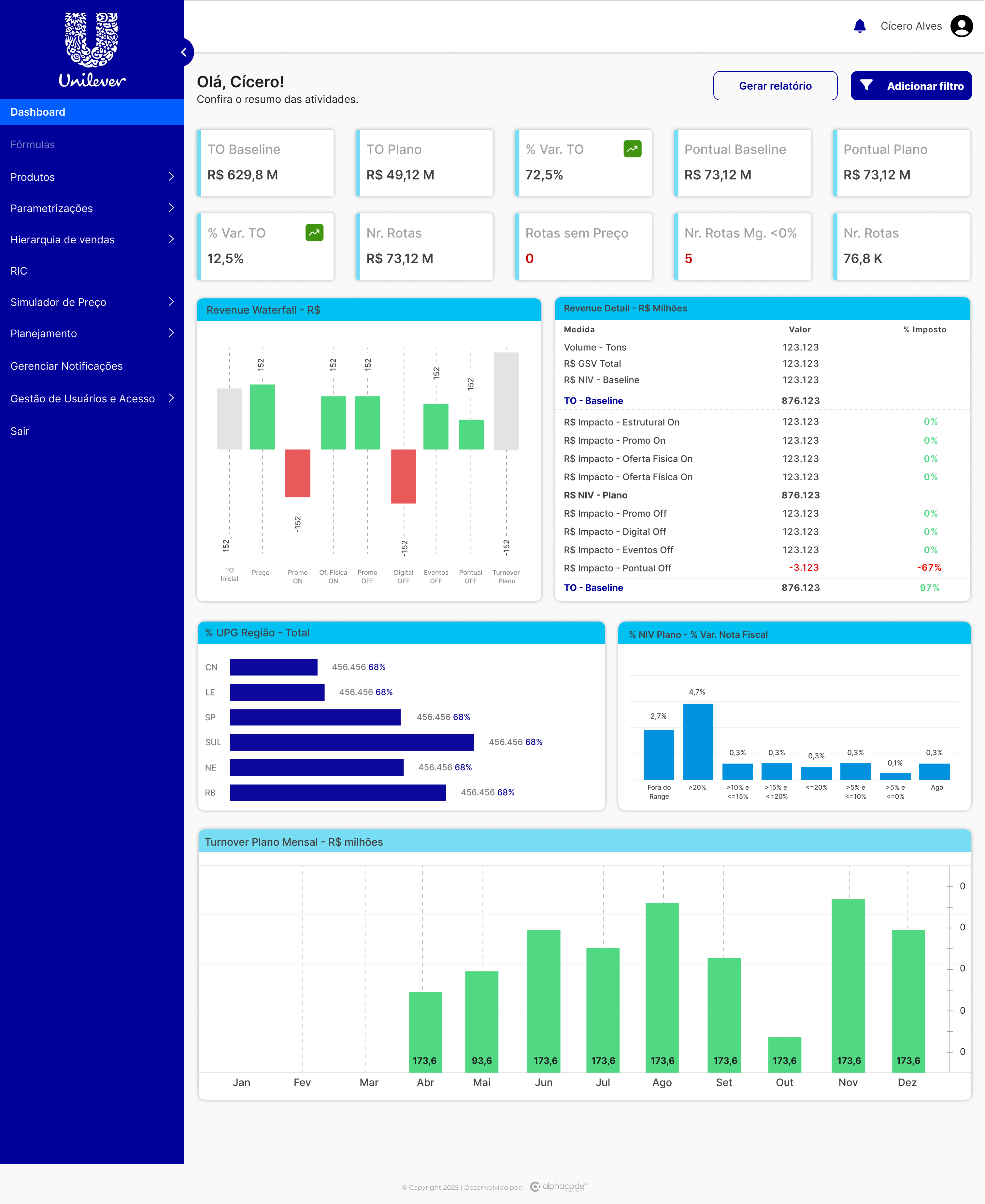Collapse the sidebar with arrow button
The height and width of the screenshot is (1204, 985).
[x=184, y=52]
